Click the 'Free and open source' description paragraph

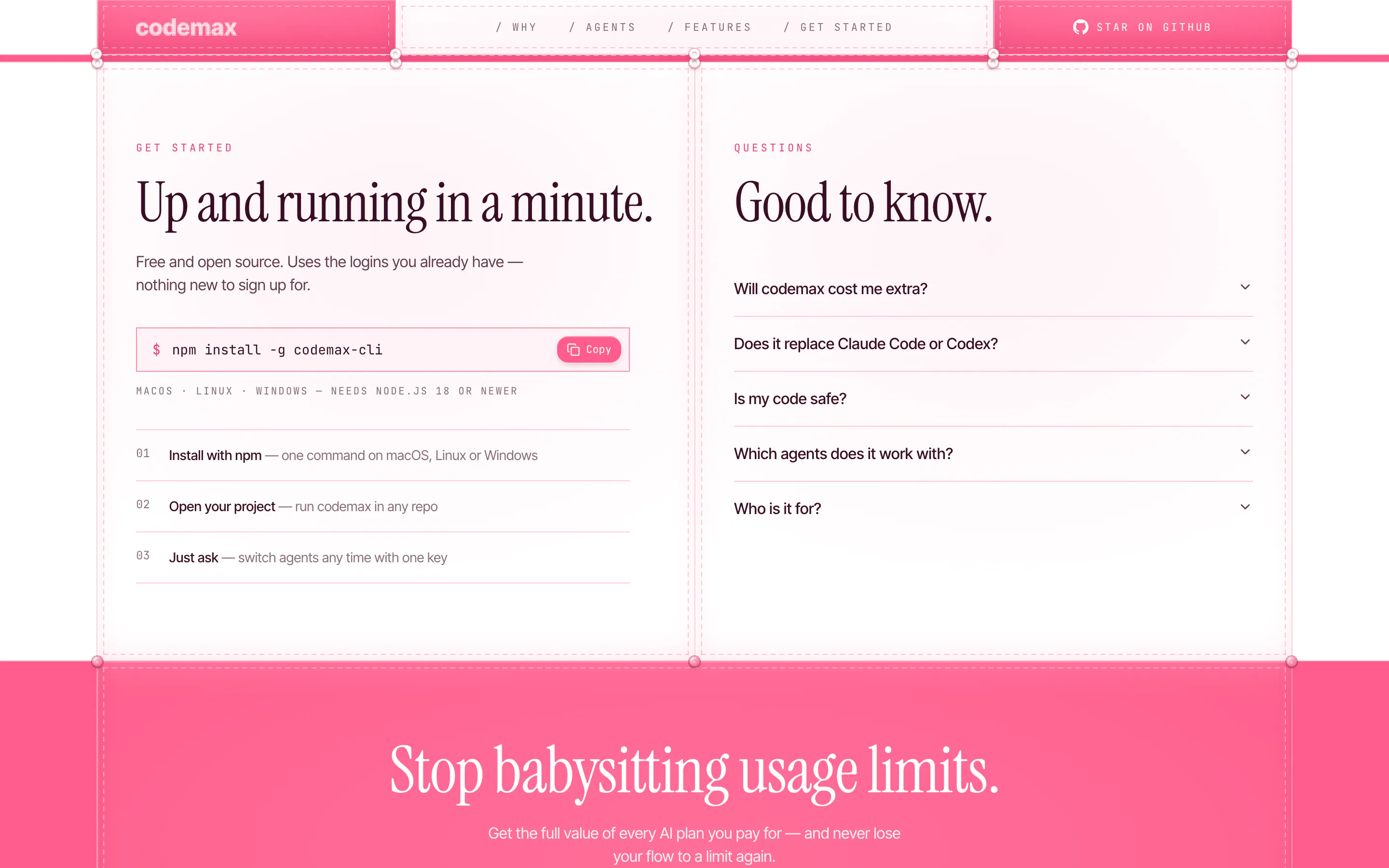coord(329,273)
